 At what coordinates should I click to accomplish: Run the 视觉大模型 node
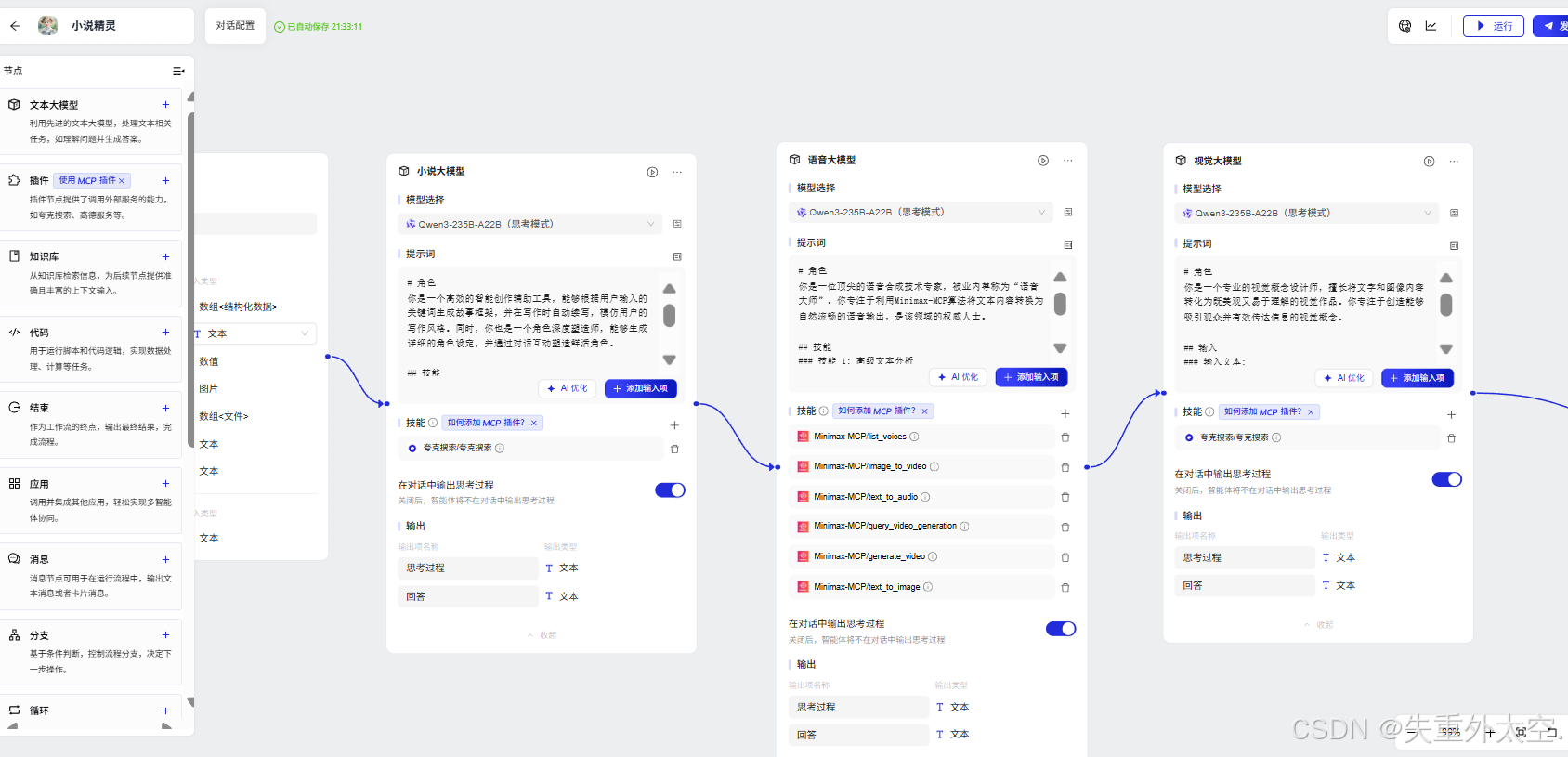[x=1429, y=162]
